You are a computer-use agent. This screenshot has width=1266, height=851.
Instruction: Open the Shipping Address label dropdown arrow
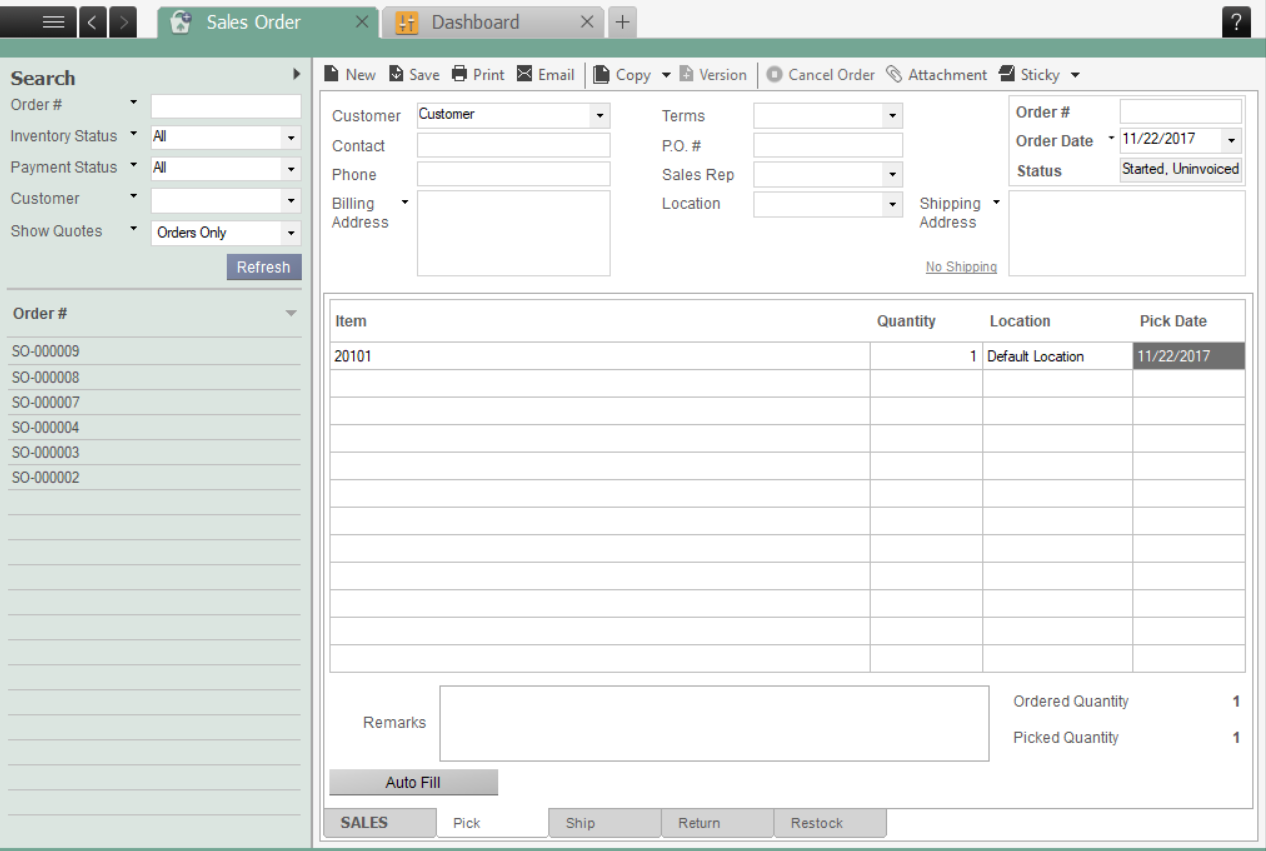996,202
